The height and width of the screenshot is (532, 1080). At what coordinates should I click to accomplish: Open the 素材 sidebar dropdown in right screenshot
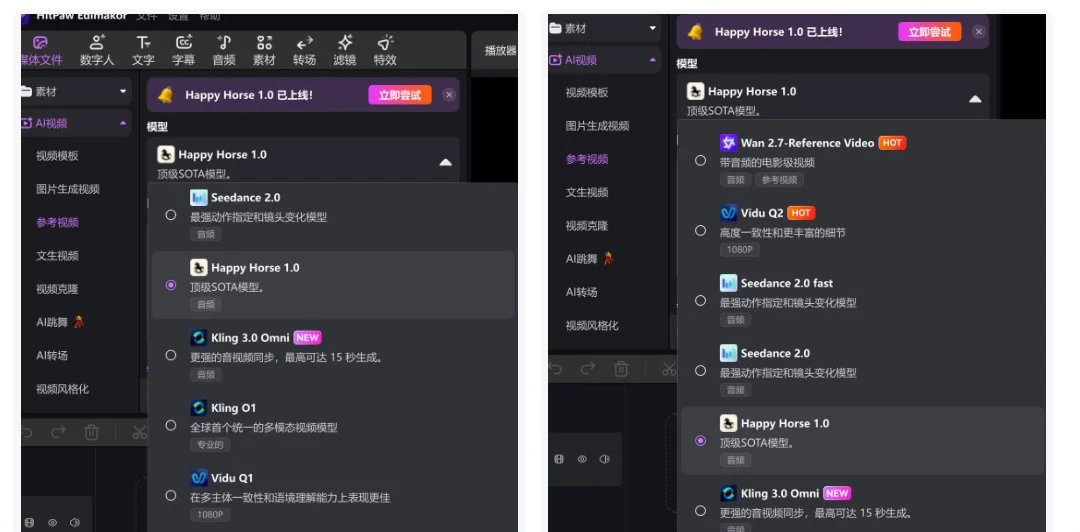(x=653, y=28)
